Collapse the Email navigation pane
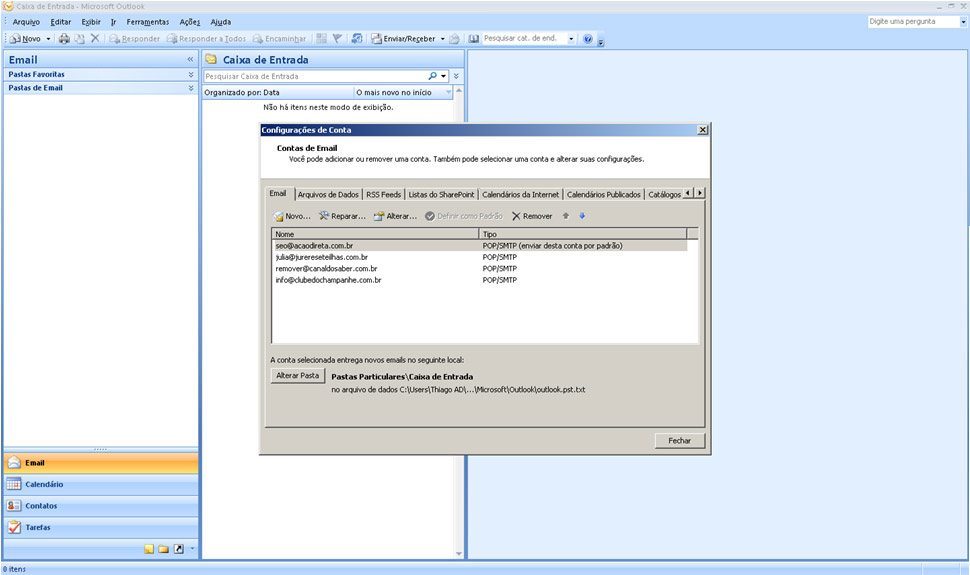 190,60
